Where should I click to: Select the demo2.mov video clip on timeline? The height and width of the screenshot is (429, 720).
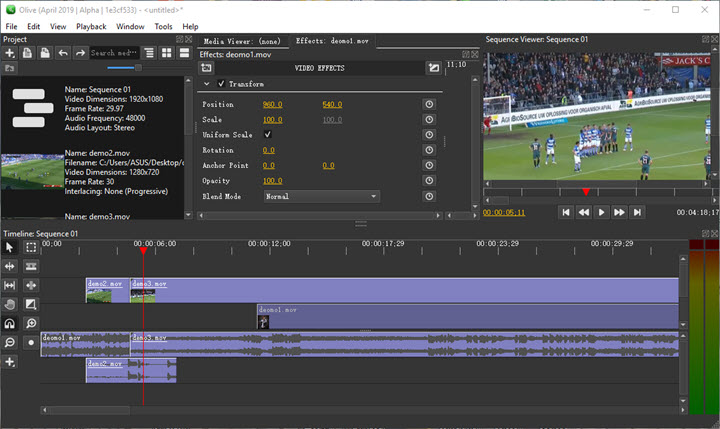(106, 290)
